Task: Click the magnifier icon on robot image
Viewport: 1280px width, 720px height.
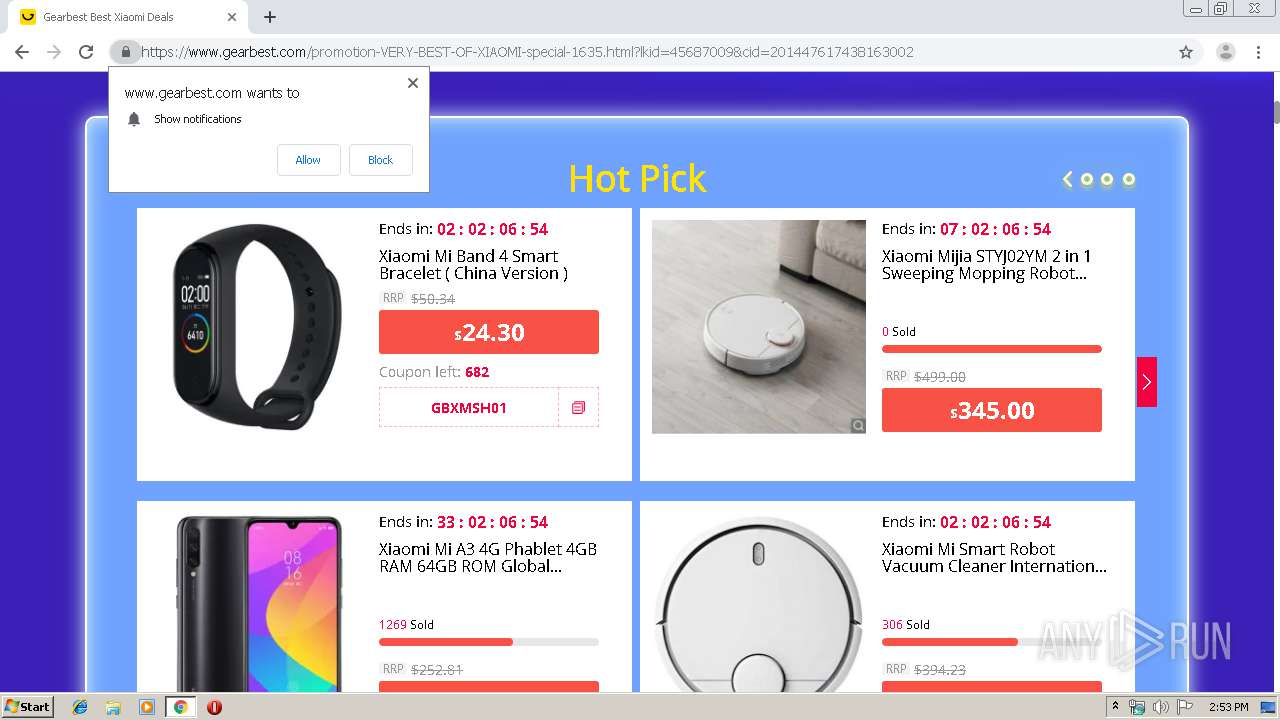Action: (x=858, y=426)
